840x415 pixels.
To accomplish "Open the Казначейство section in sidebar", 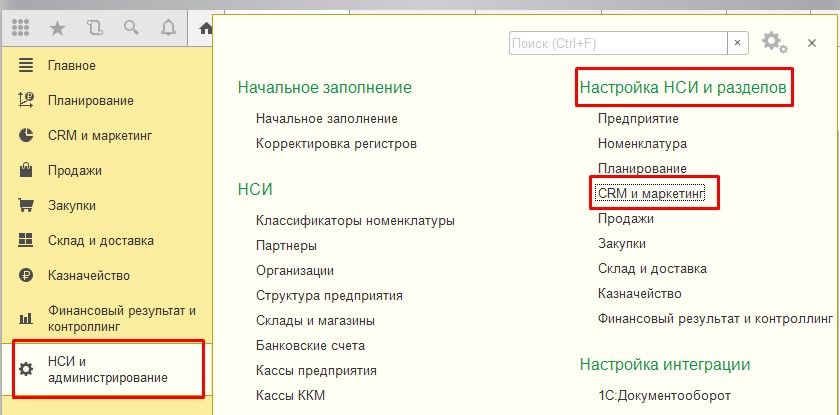I will coord(89,276).
